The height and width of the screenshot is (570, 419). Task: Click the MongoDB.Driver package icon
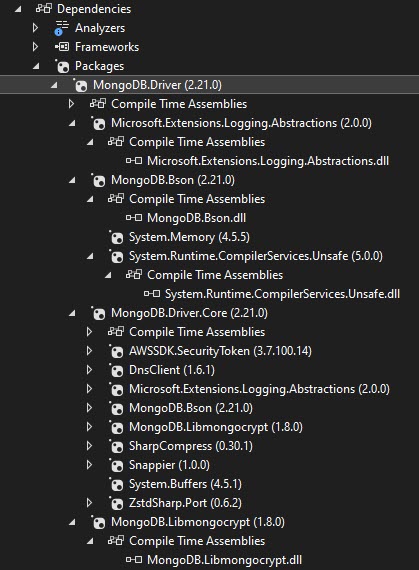80,85
